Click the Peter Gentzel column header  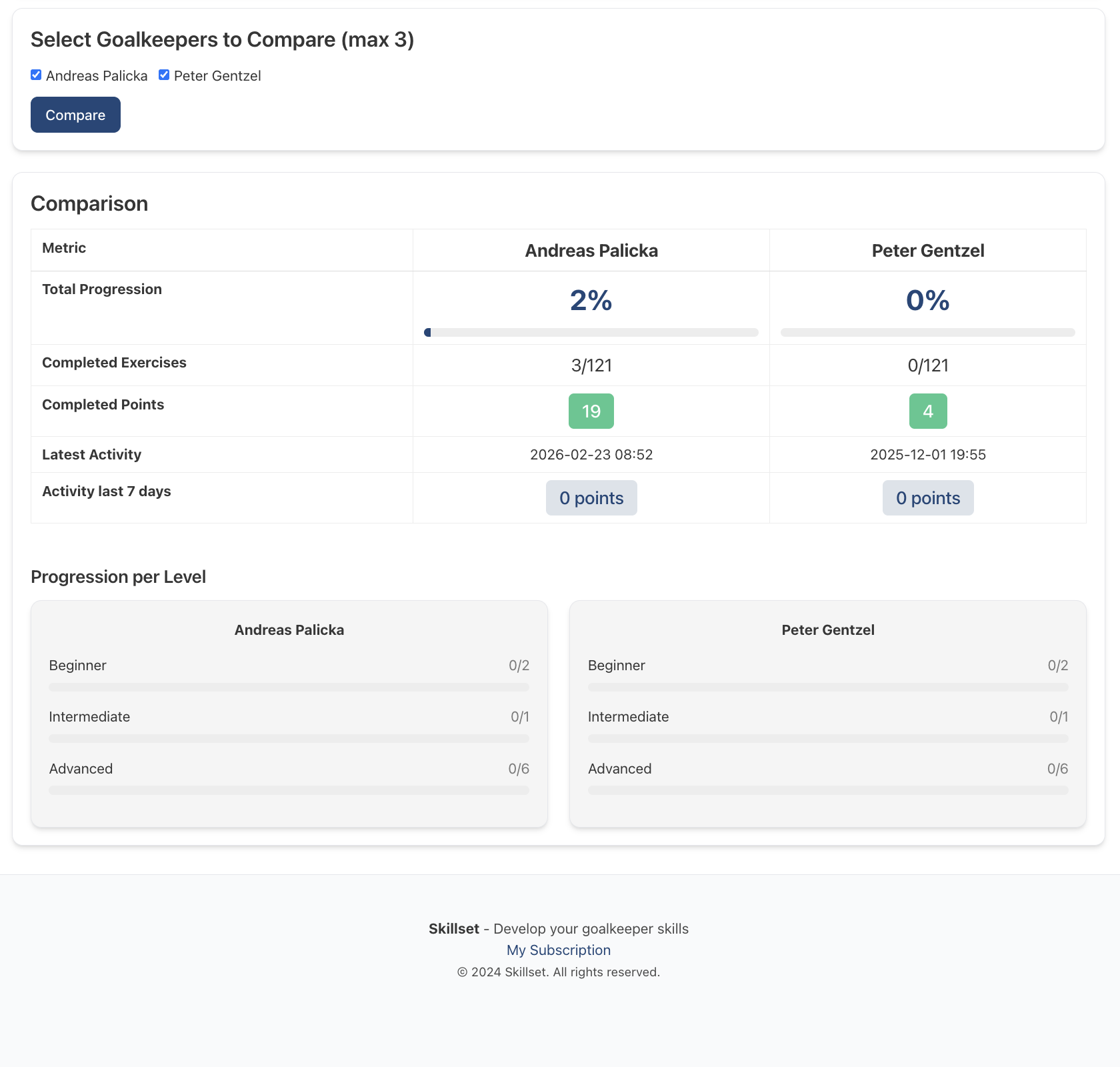coord(928,251)
